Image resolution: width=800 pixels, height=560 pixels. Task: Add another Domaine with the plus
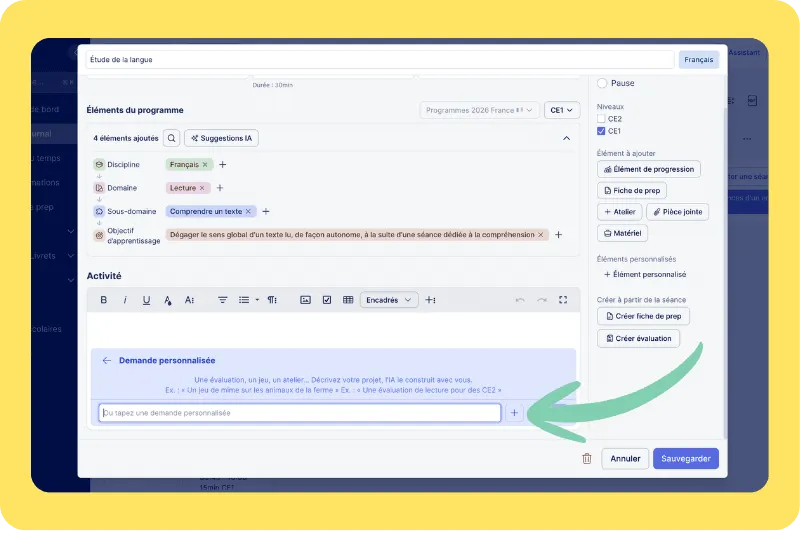[220, 188]
